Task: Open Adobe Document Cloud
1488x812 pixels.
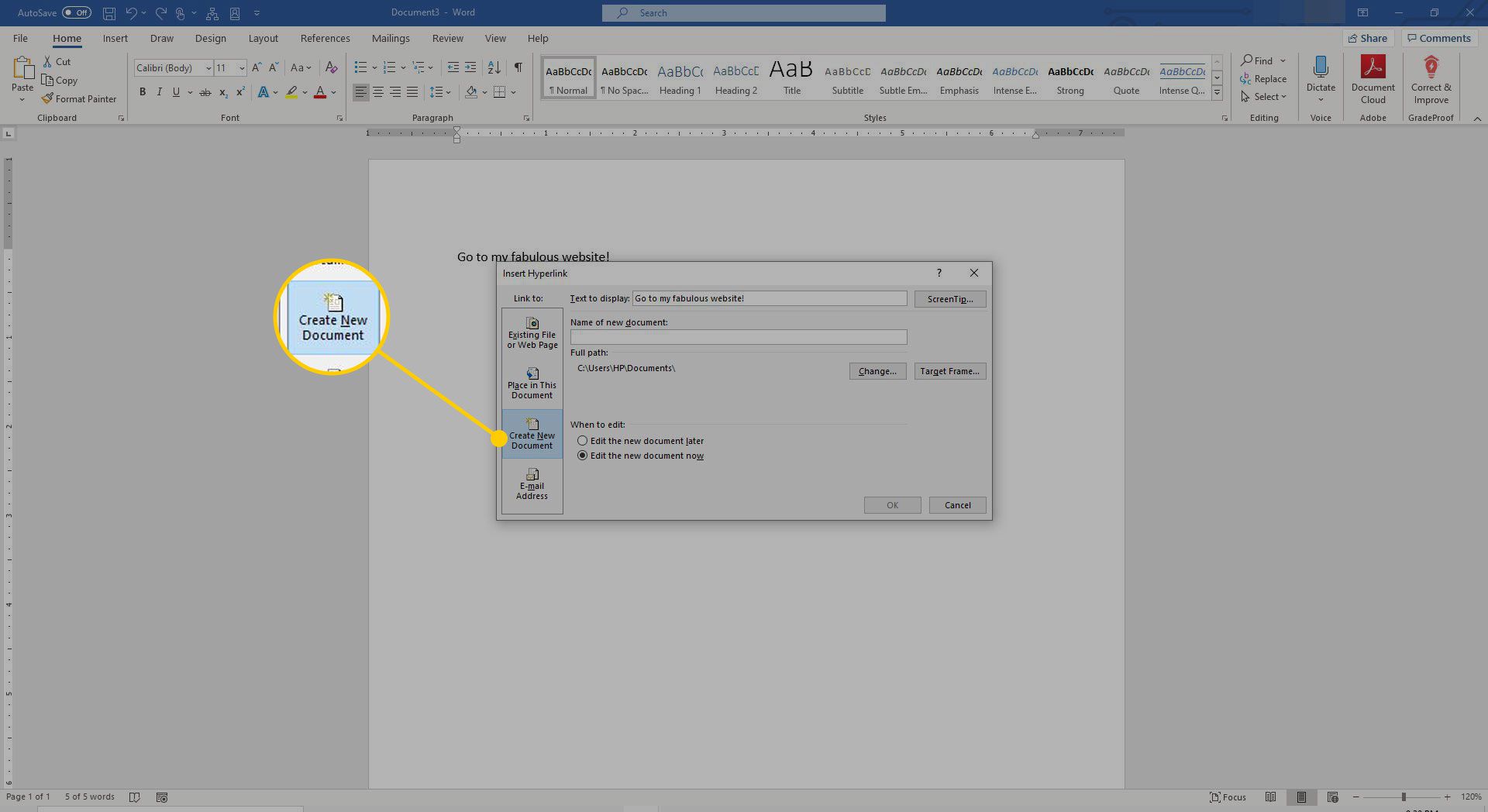Action: (x=1373, y=79)
